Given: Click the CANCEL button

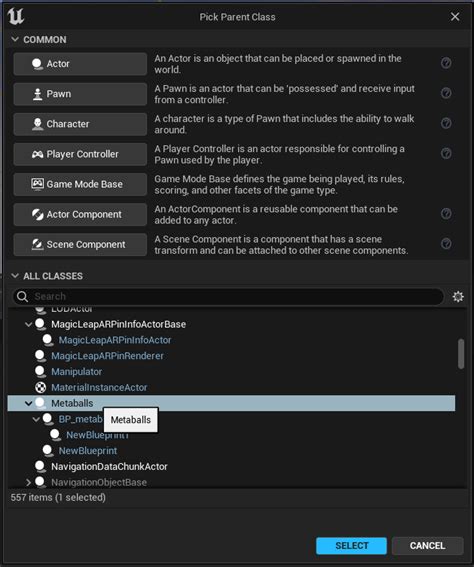Looking at the screenshot, I should 427,545.
